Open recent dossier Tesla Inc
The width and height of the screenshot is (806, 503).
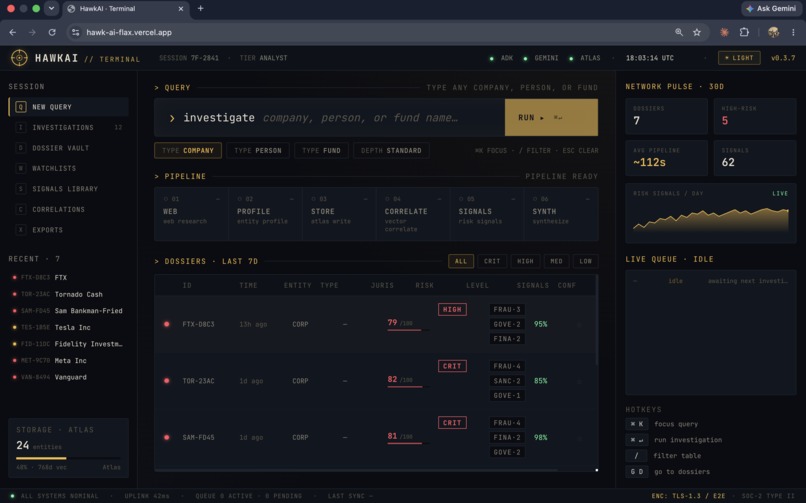(68, 327)
